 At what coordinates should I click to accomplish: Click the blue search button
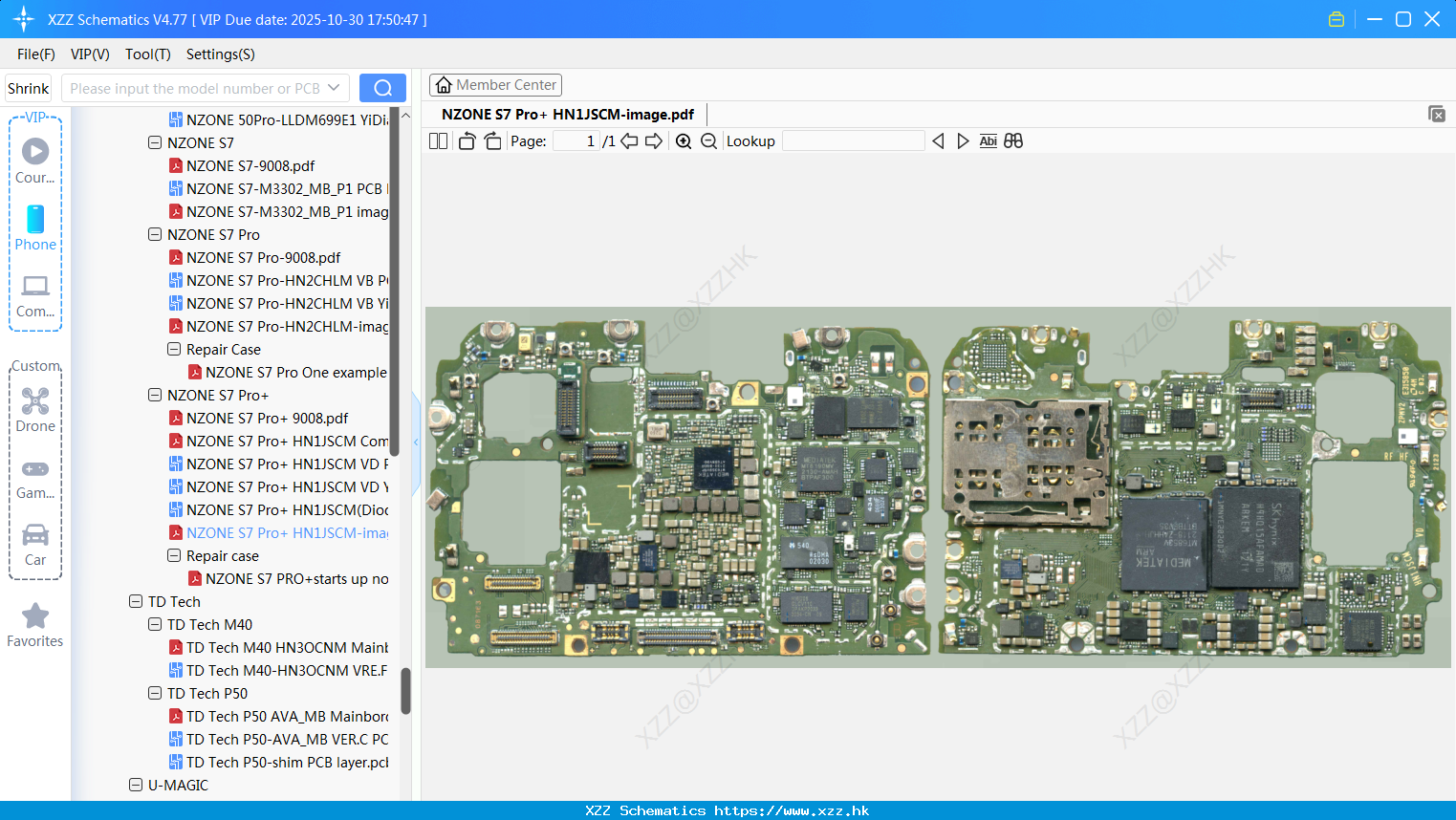point(382,88)
